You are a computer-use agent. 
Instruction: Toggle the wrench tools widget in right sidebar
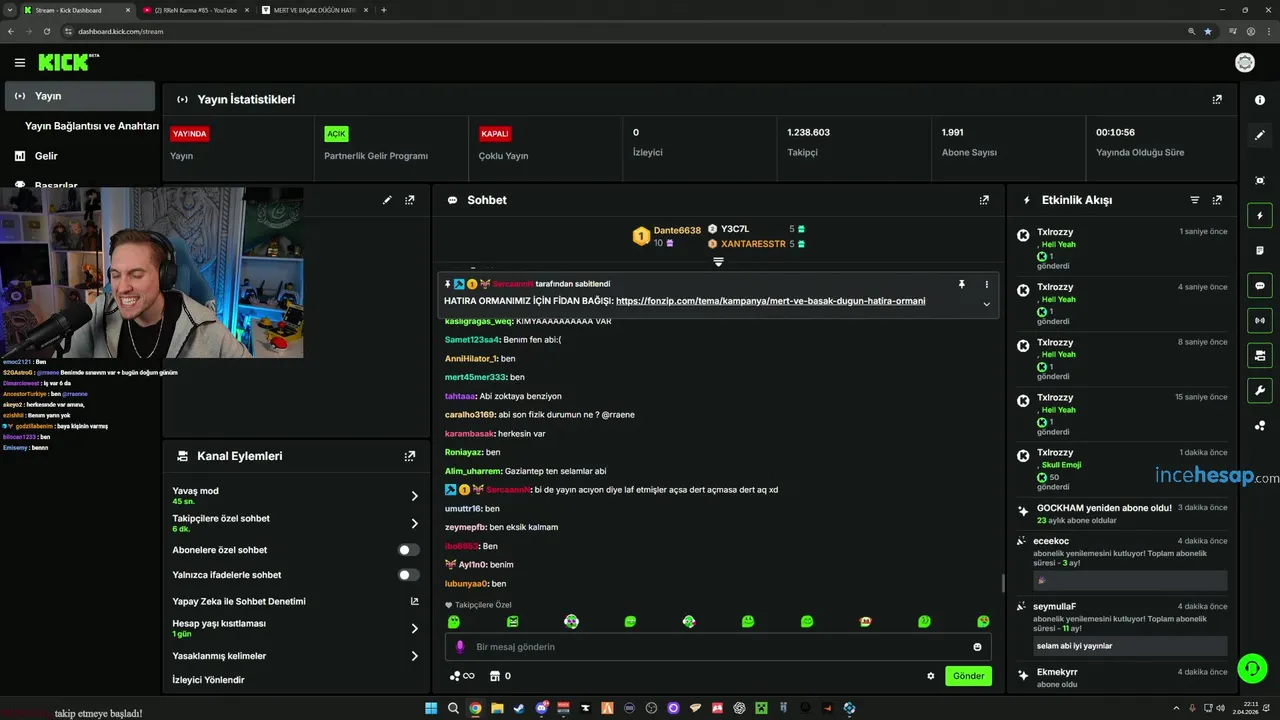[x=1260, y=390]
